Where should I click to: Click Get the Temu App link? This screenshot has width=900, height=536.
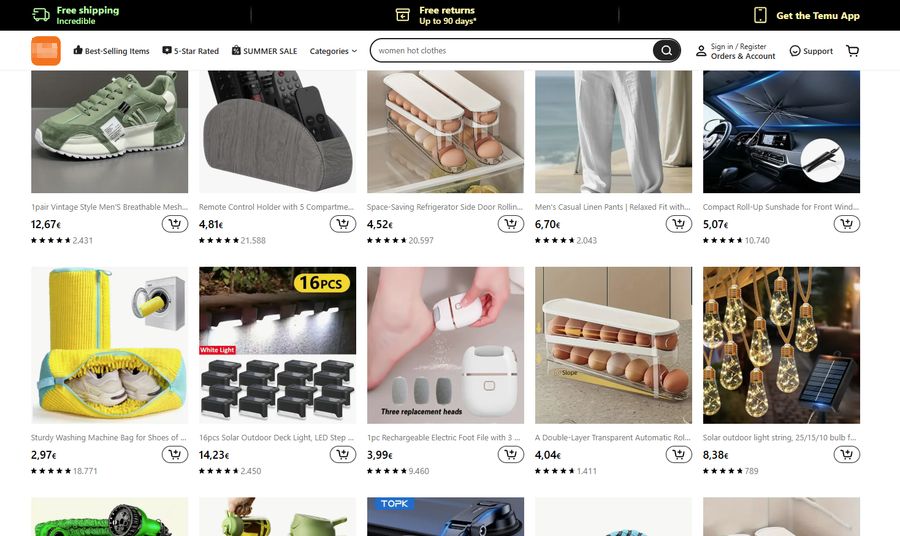806,15
